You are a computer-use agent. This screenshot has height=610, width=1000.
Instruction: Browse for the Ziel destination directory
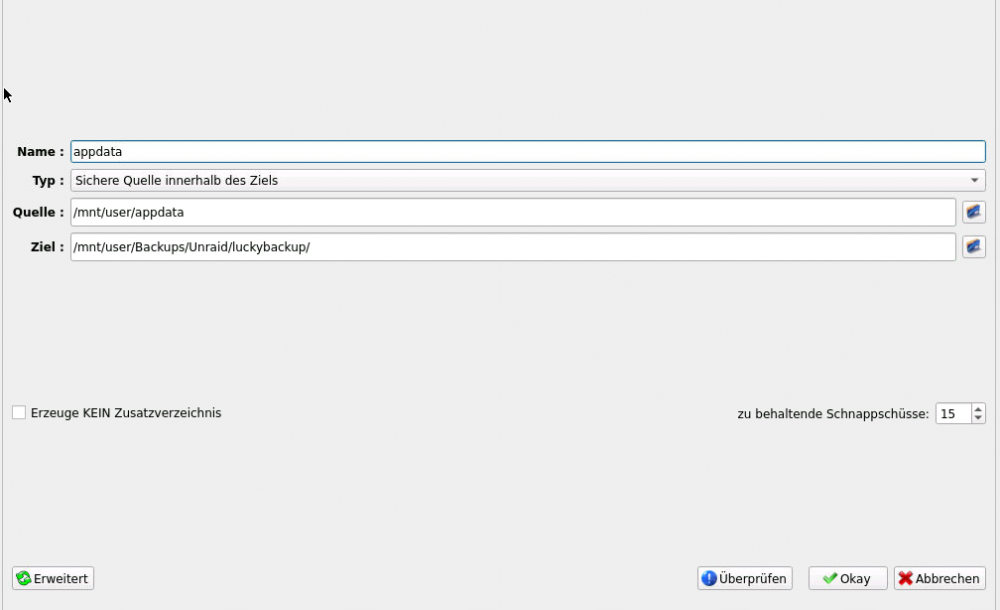[973, 246]
